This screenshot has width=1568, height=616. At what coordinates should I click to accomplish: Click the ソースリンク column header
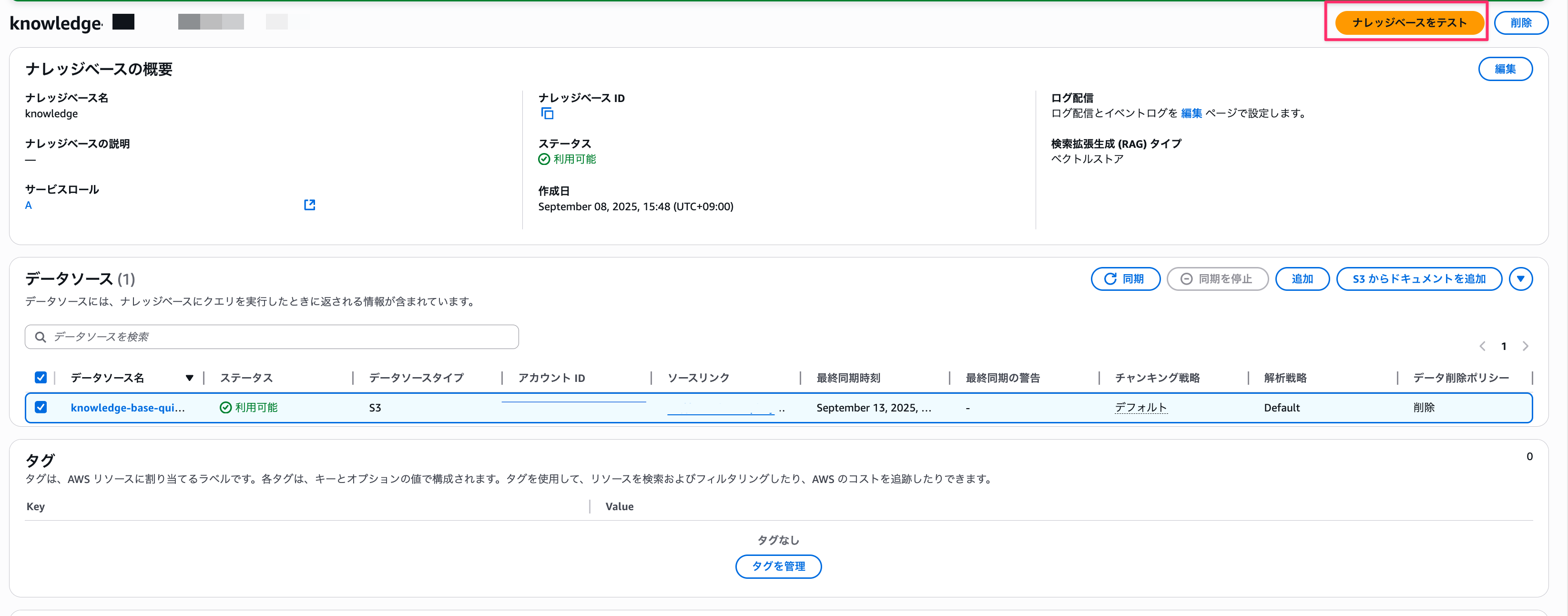point(698,378)
